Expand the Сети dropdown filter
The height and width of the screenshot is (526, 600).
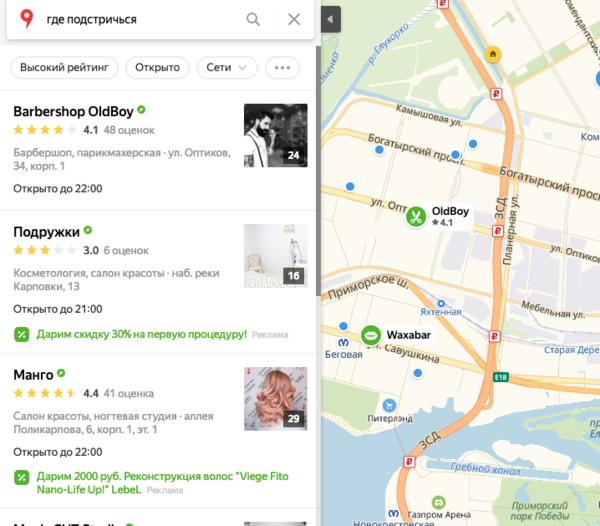coord(227,68)
